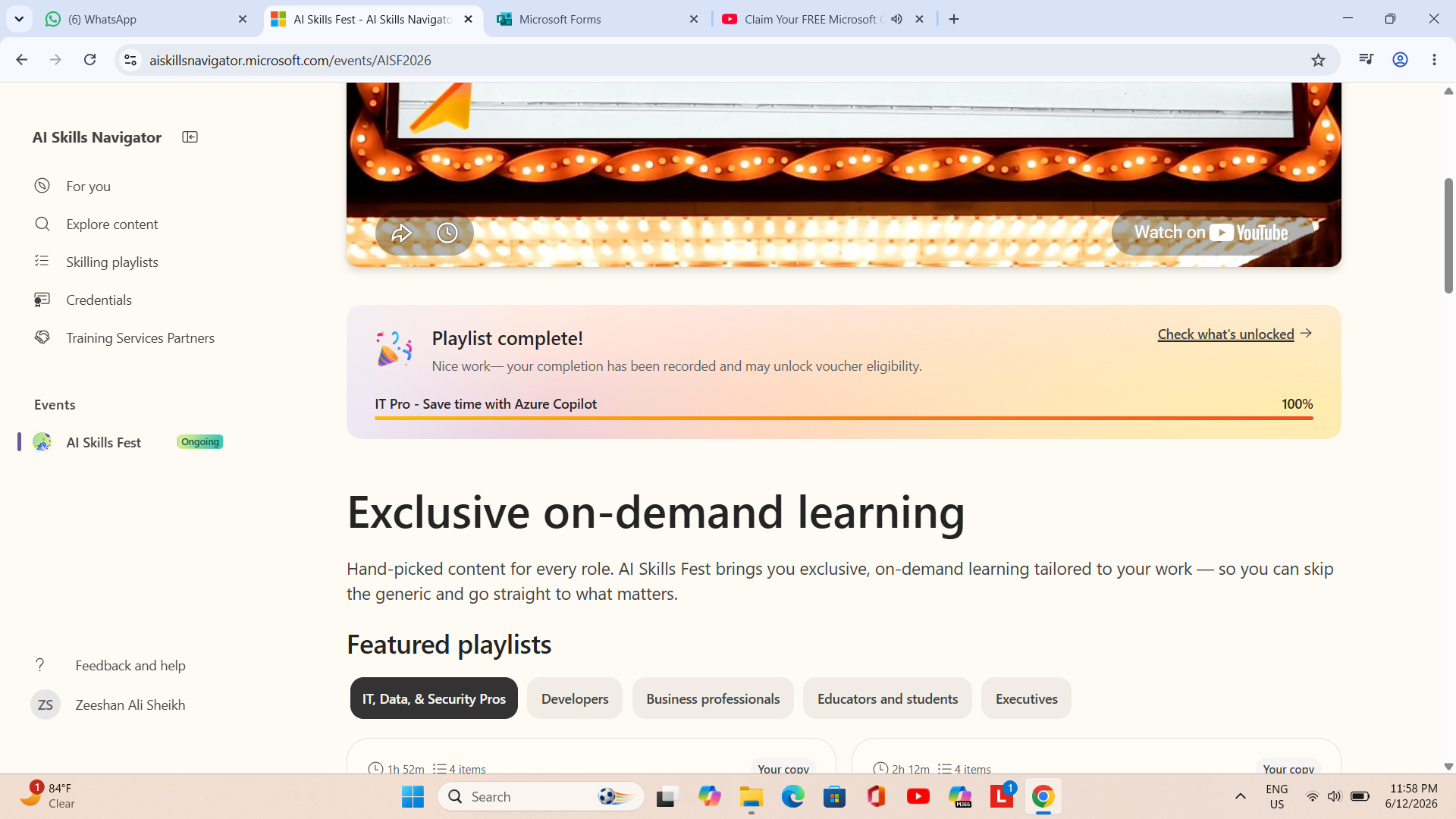This screenshot has height=819, width=1456.
Task: Click the Chrome taskbar icon
Action: tap(1043, 797)
